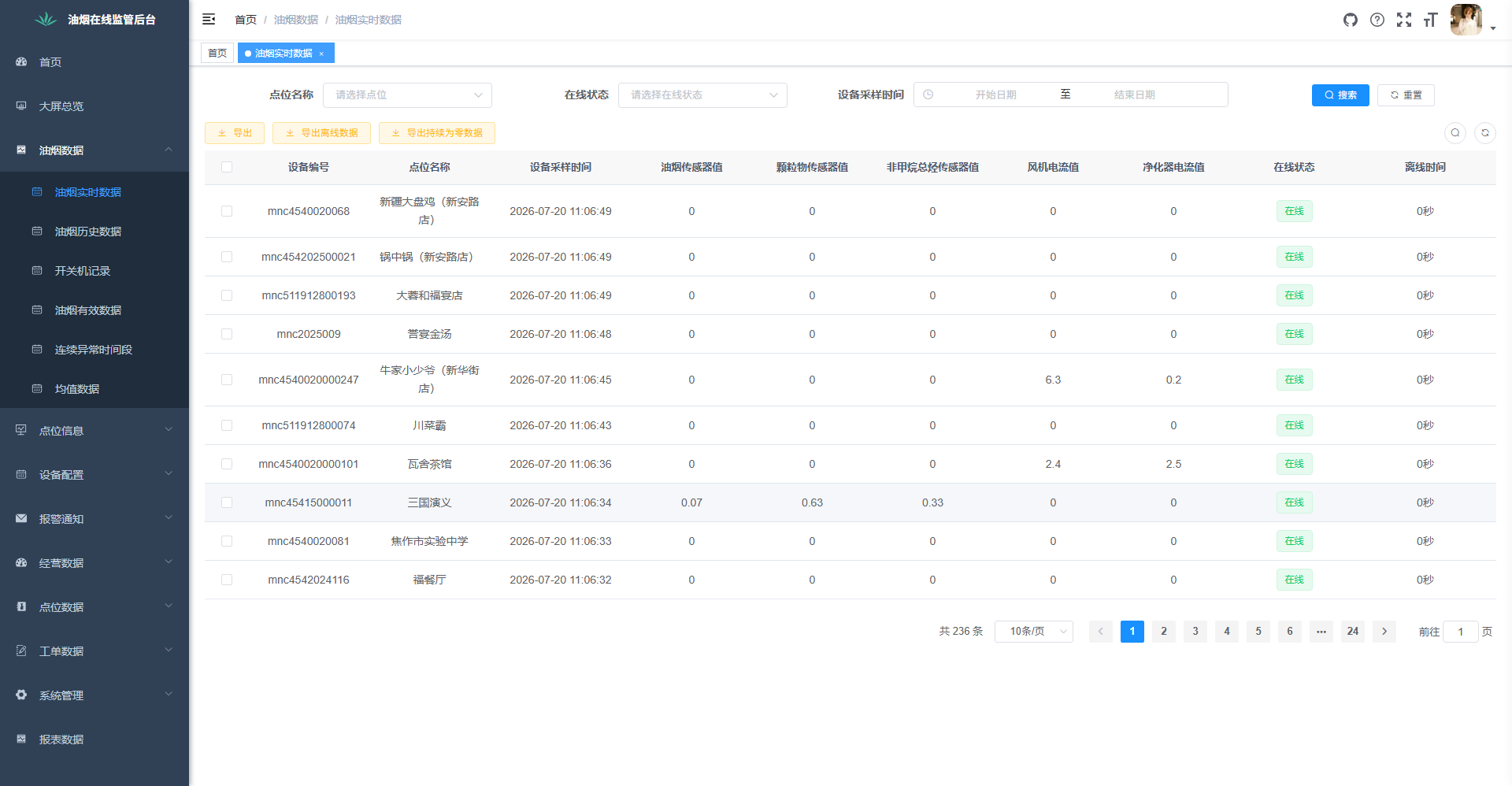Screen dimensions: 1512x786
Task: Click the 首页 dashboard icon in sidebar
Action: pos(21,61)
